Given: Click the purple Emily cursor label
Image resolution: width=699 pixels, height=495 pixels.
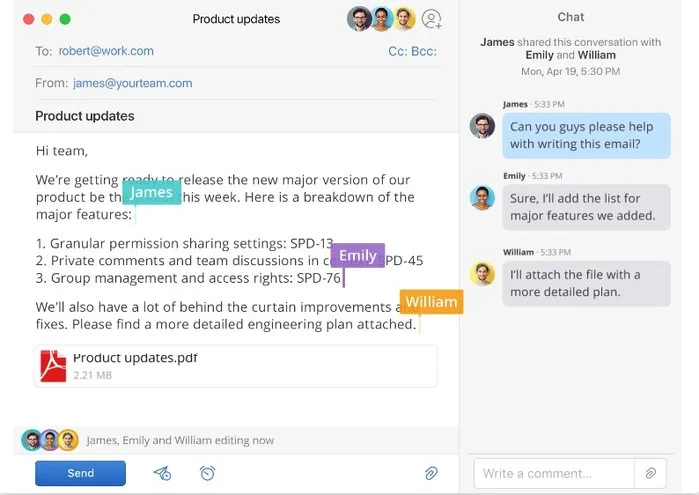Looking at the screenshot, I should coord(358,255).
